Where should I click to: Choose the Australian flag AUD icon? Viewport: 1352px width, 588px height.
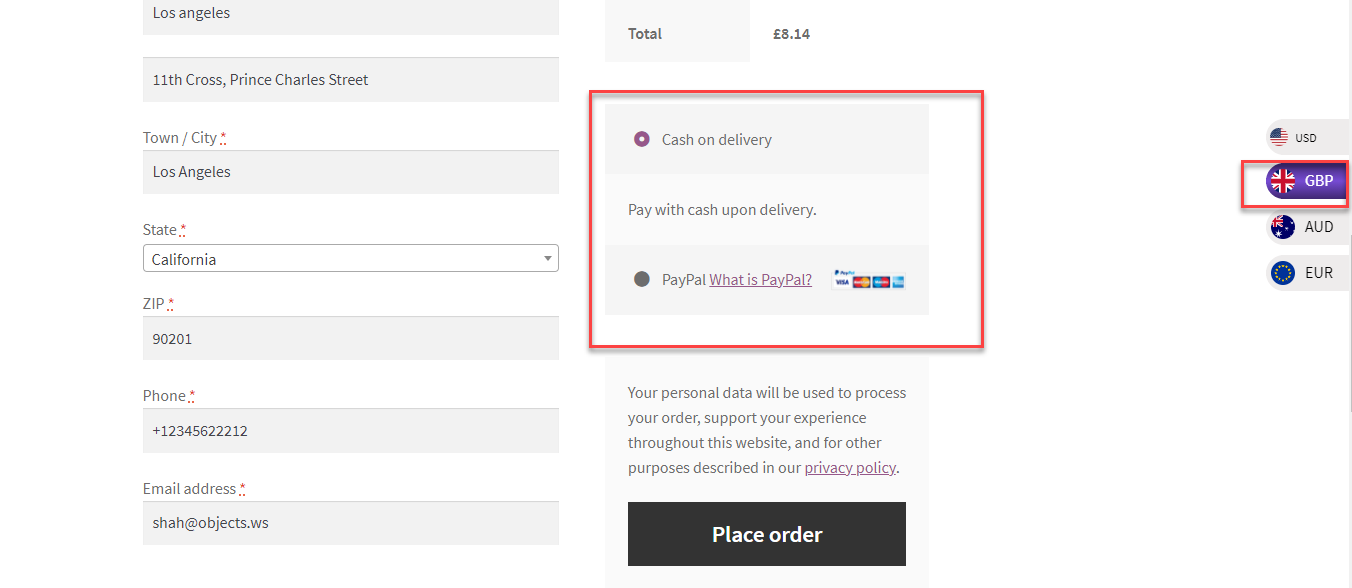(x=1283, y=227)
